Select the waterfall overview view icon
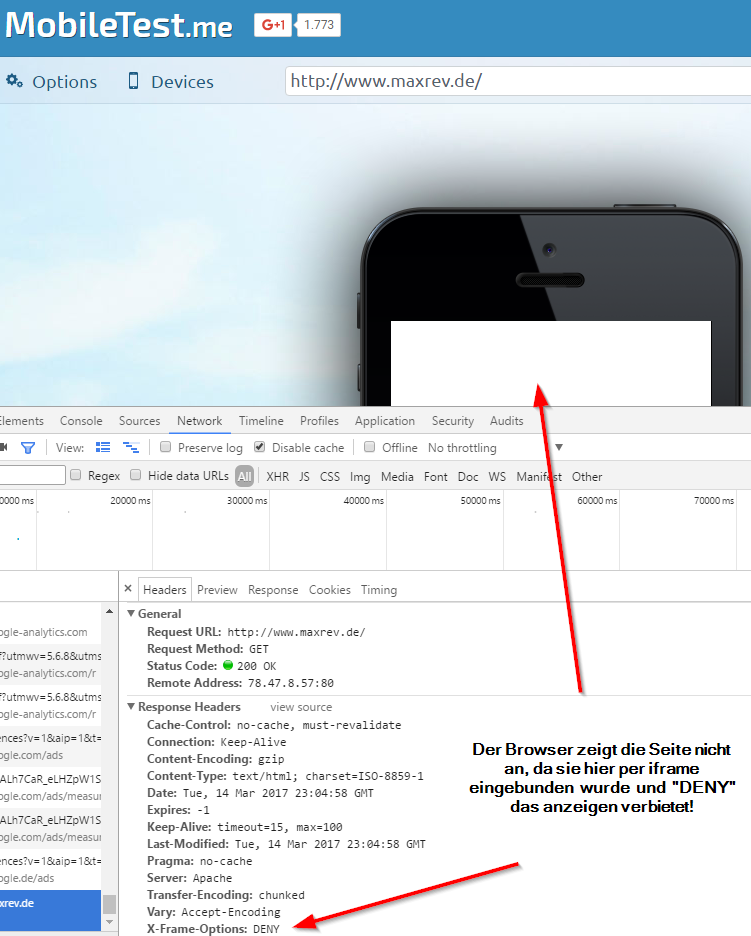The width and height of the screenshot is (751, 936). point(131,447)
